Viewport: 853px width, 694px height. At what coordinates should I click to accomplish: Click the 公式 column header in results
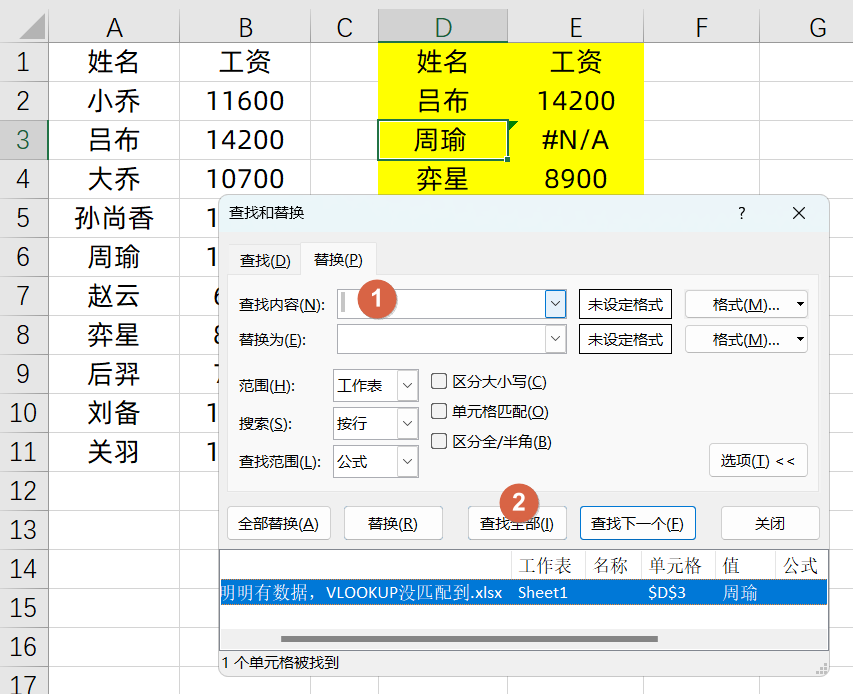pyautogui.click(x=800, y=565)
